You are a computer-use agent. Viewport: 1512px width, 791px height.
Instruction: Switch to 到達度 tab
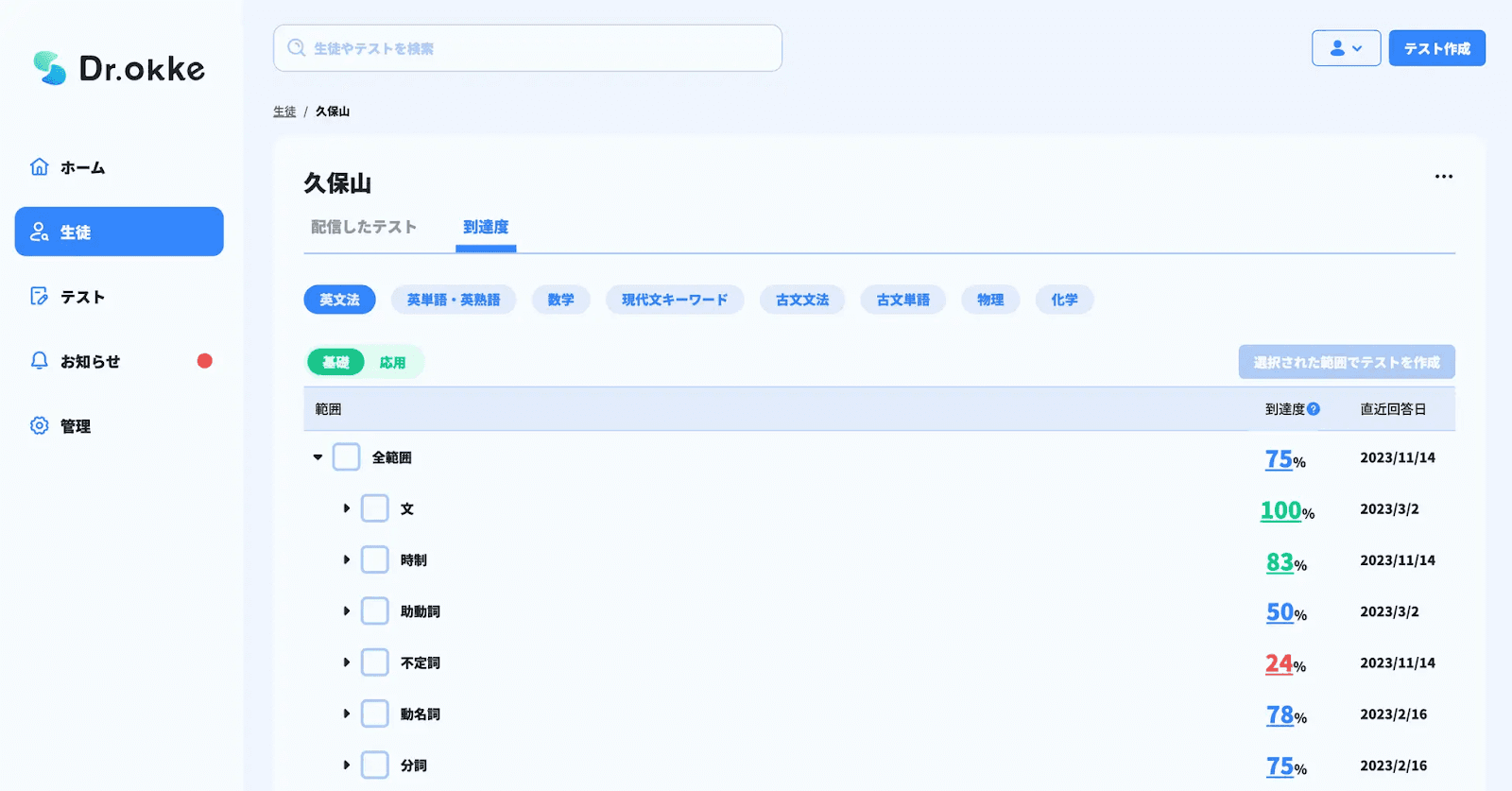(486, 227)
